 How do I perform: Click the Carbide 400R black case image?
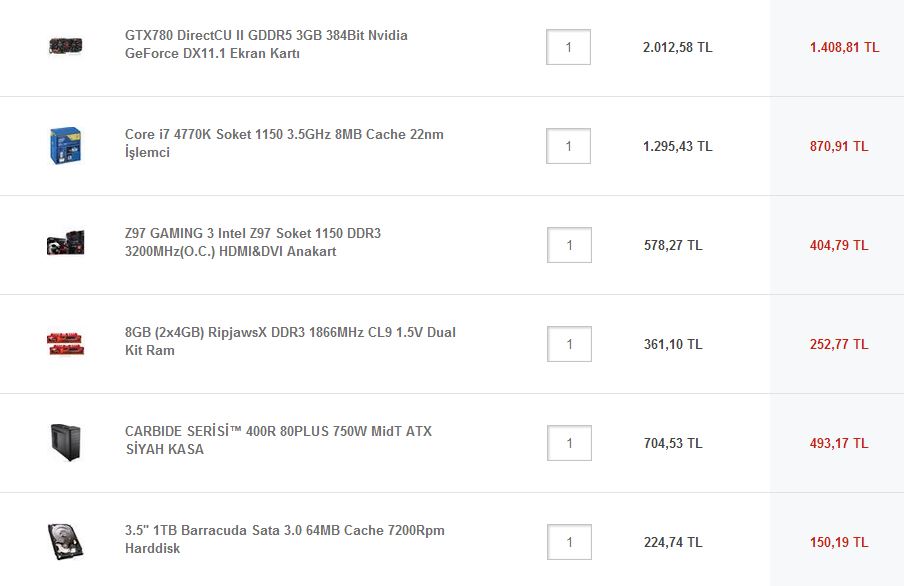coord(65,442)
